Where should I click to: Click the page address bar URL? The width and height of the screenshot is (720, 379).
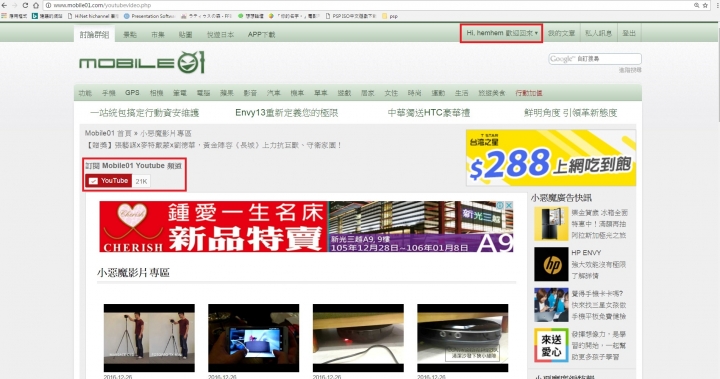tap(102, 5)
